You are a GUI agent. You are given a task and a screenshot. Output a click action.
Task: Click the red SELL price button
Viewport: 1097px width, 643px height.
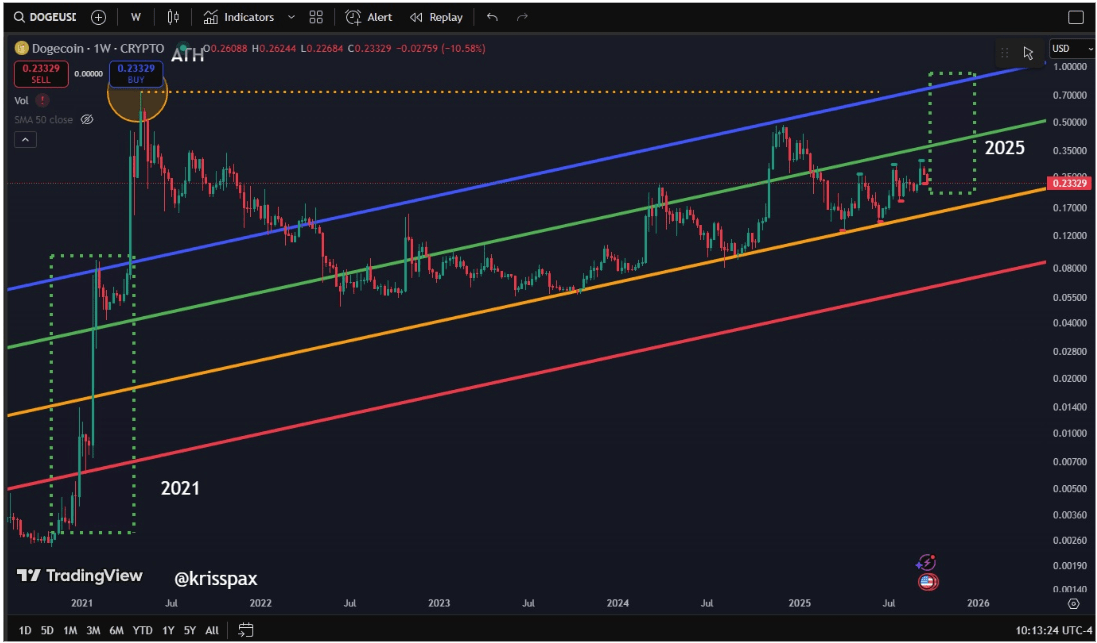coord(40,73)
